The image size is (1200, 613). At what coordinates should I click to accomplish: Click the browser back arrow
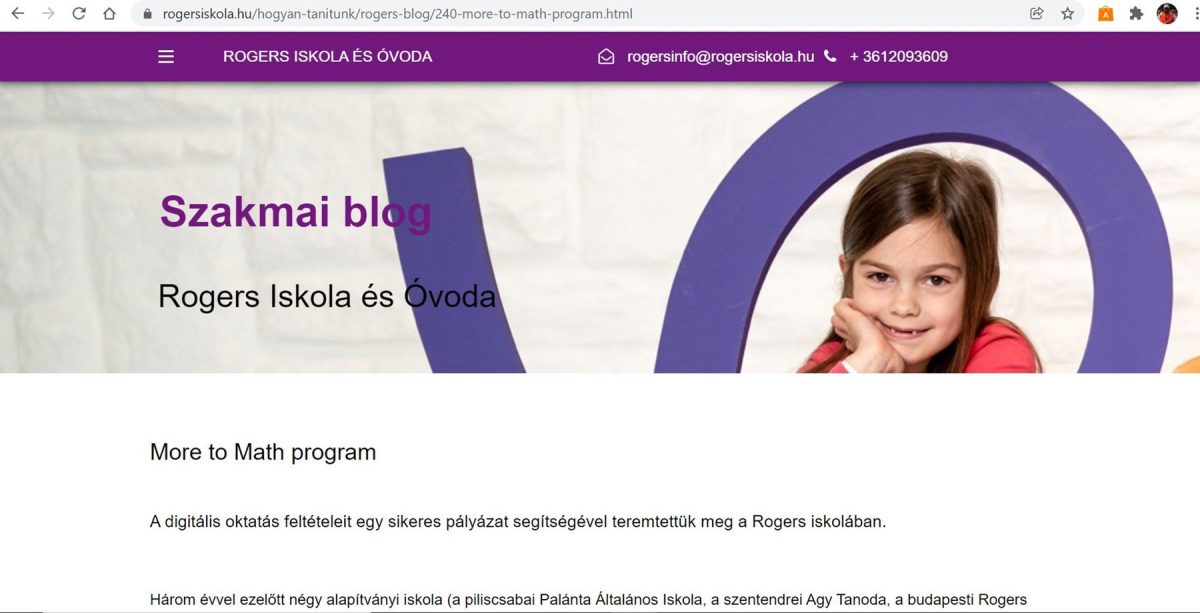(18, 14)
